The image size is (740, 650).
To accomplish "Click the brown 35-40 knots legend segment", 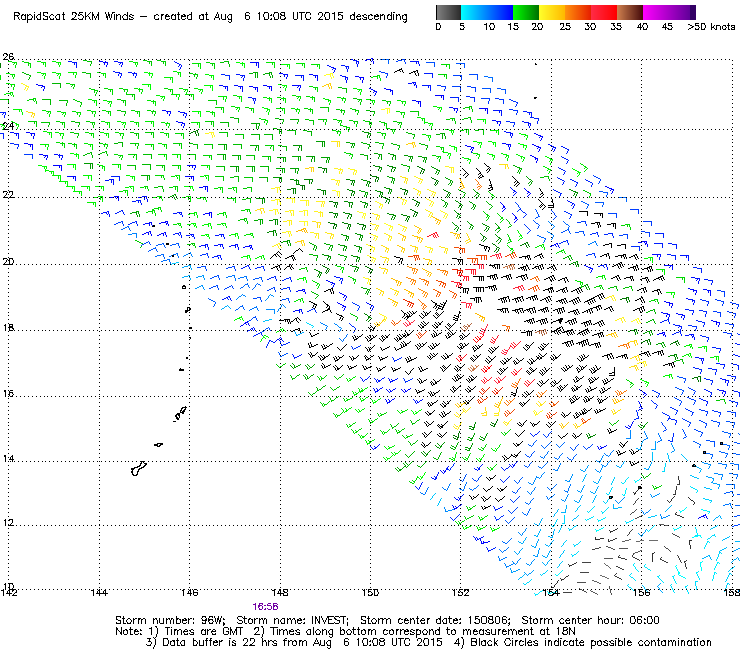I will click(x=630, y=12).
